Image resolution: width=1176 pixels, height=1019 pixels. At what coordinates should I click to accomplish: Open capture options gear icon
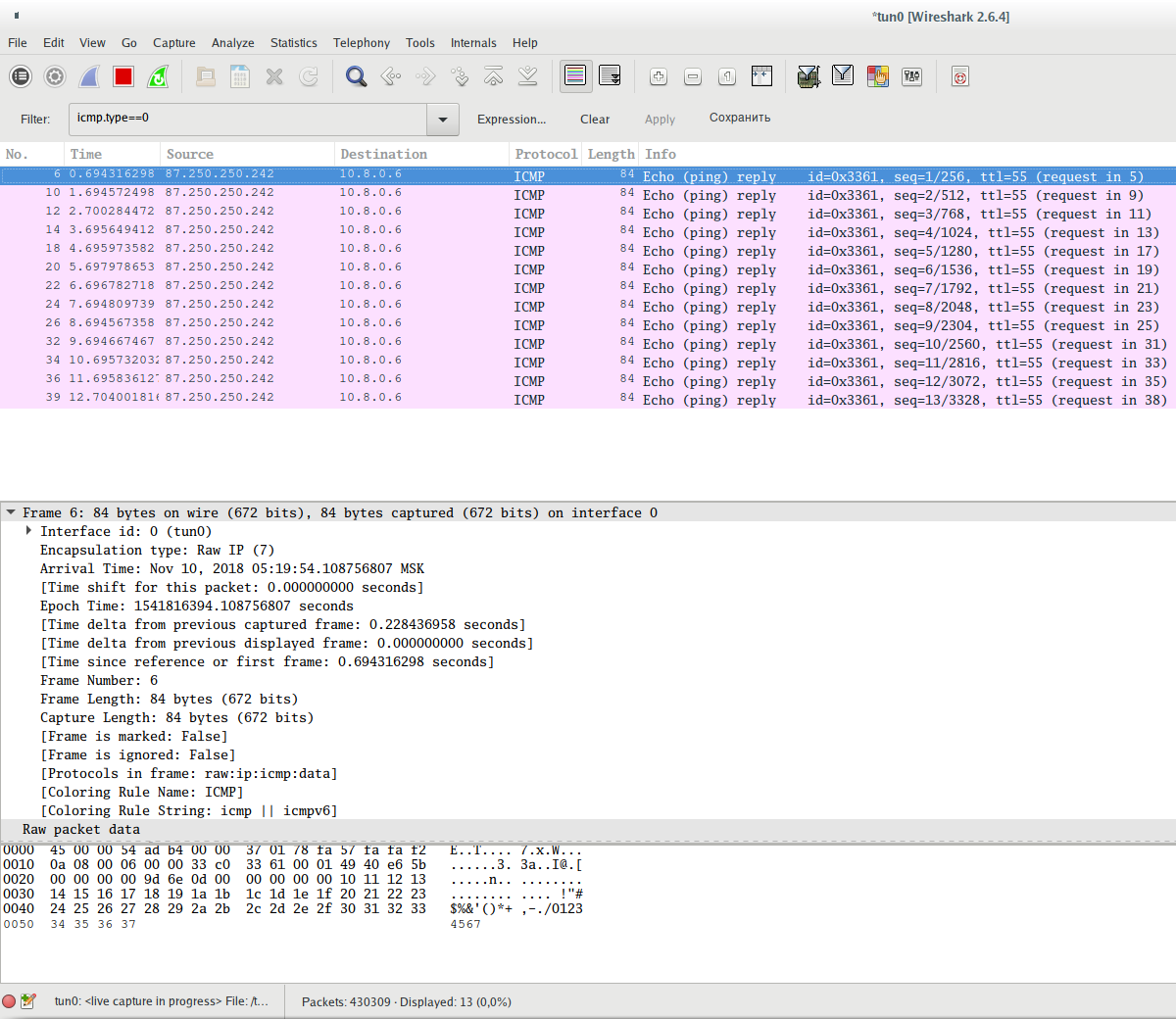click(55, 76)
